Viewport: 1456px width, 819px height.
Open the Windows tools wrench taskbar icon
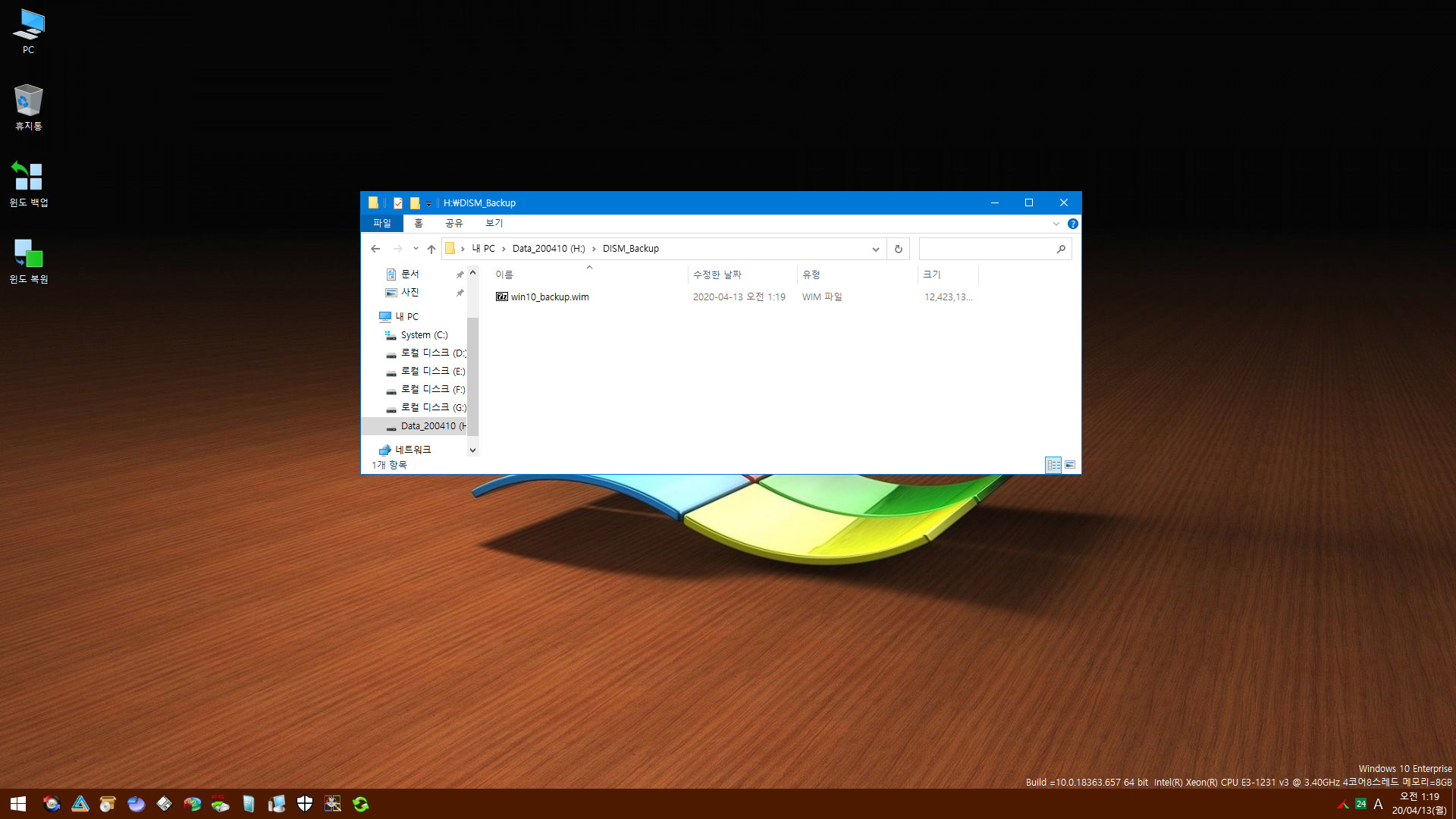coord(332,804)
